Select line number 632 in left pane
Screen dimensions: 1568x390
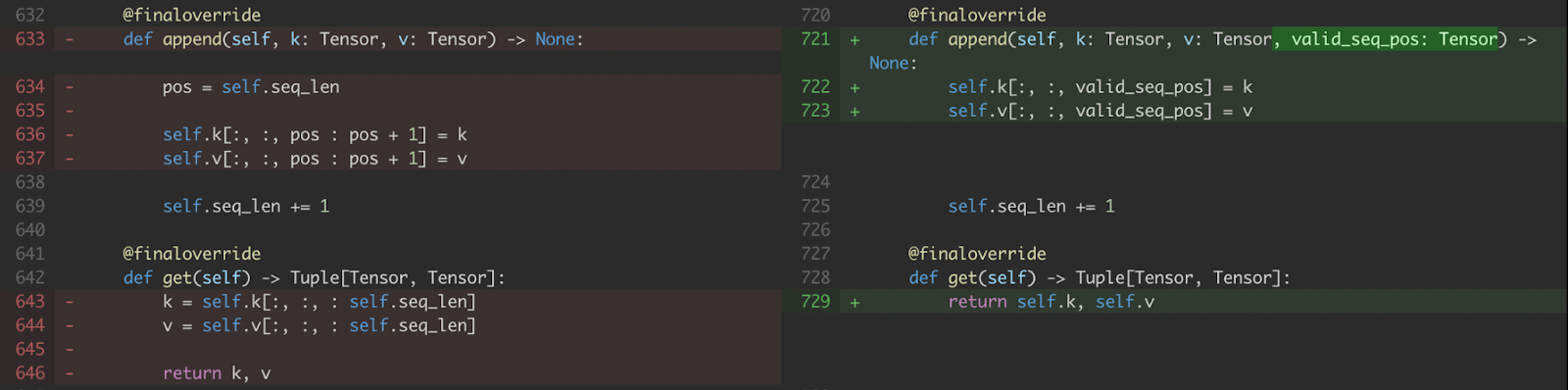30,15
